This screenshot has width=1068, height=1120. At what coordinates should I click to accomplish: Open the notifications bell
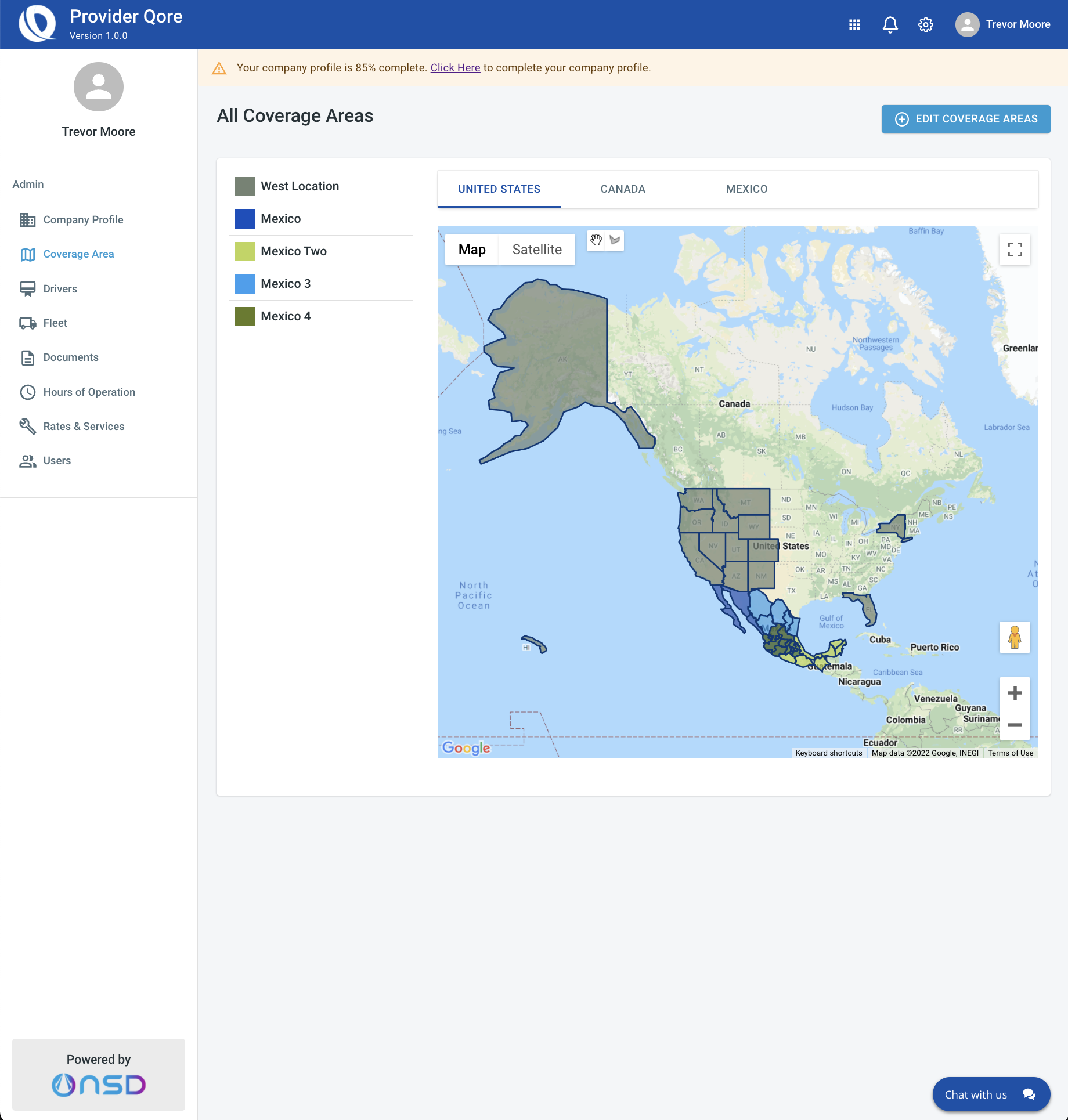(890, 24)
